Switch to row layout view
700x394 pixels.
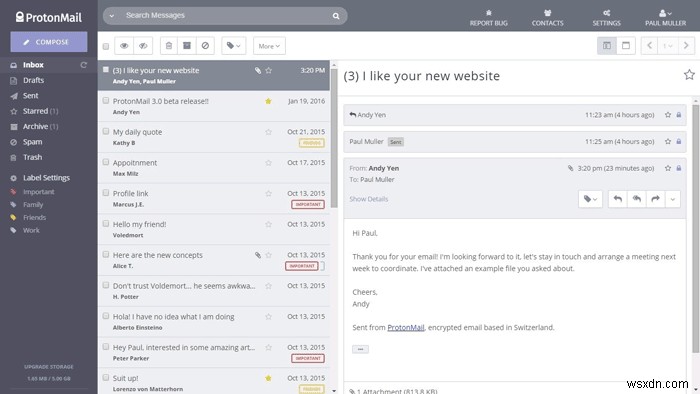point(626,46)
